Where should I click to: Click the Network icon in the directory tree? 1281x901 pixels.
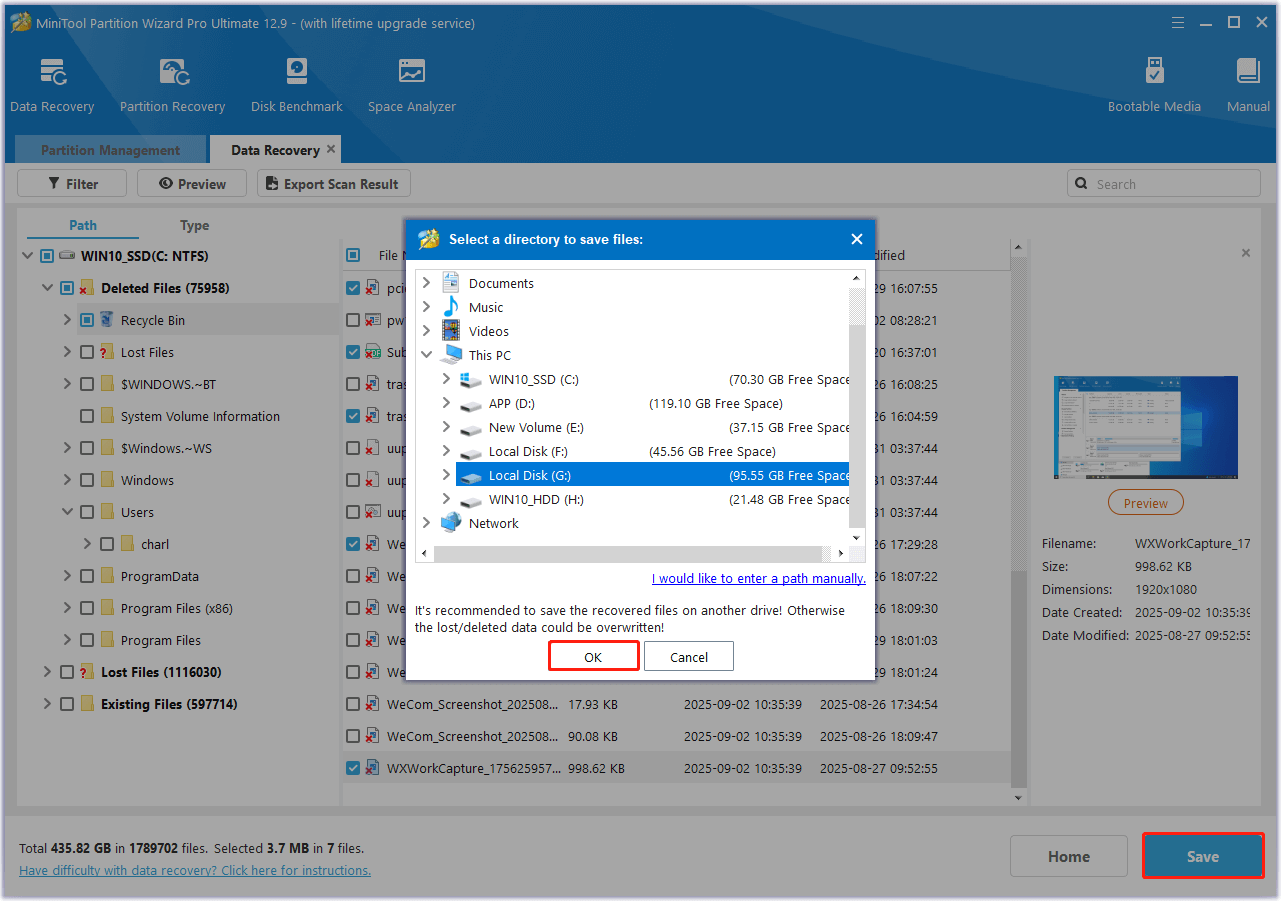[x=451, y=523]
